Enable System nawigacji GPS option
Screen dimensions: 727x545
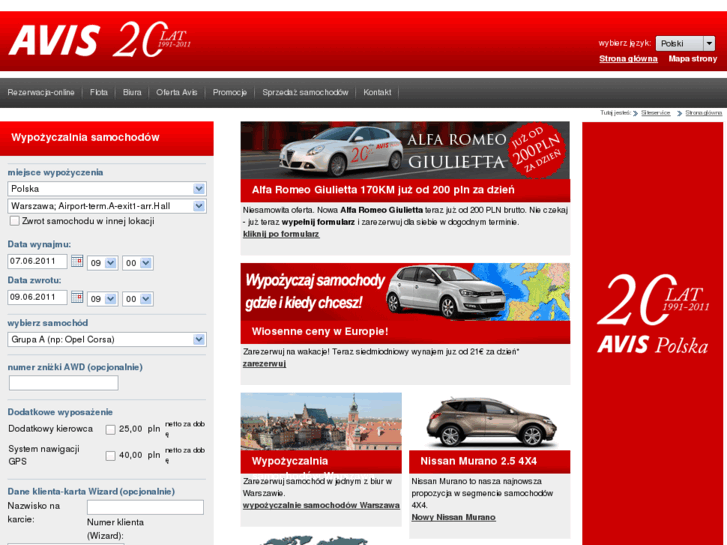tap(110, 456)
